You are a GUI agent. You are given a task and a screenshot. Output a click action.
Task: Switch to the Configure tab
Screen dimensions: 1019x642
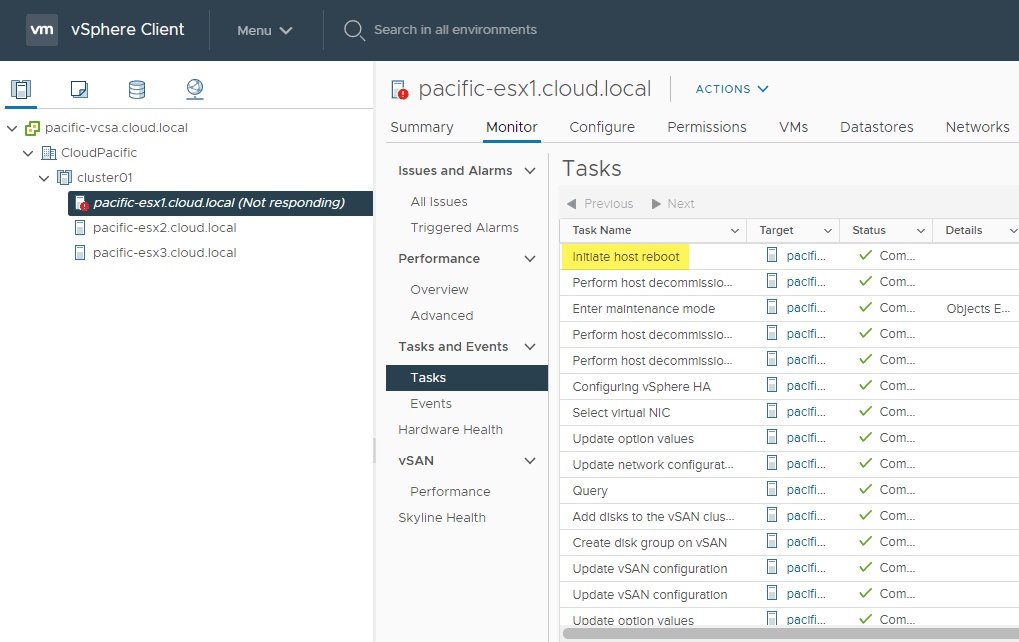[602, 127]
